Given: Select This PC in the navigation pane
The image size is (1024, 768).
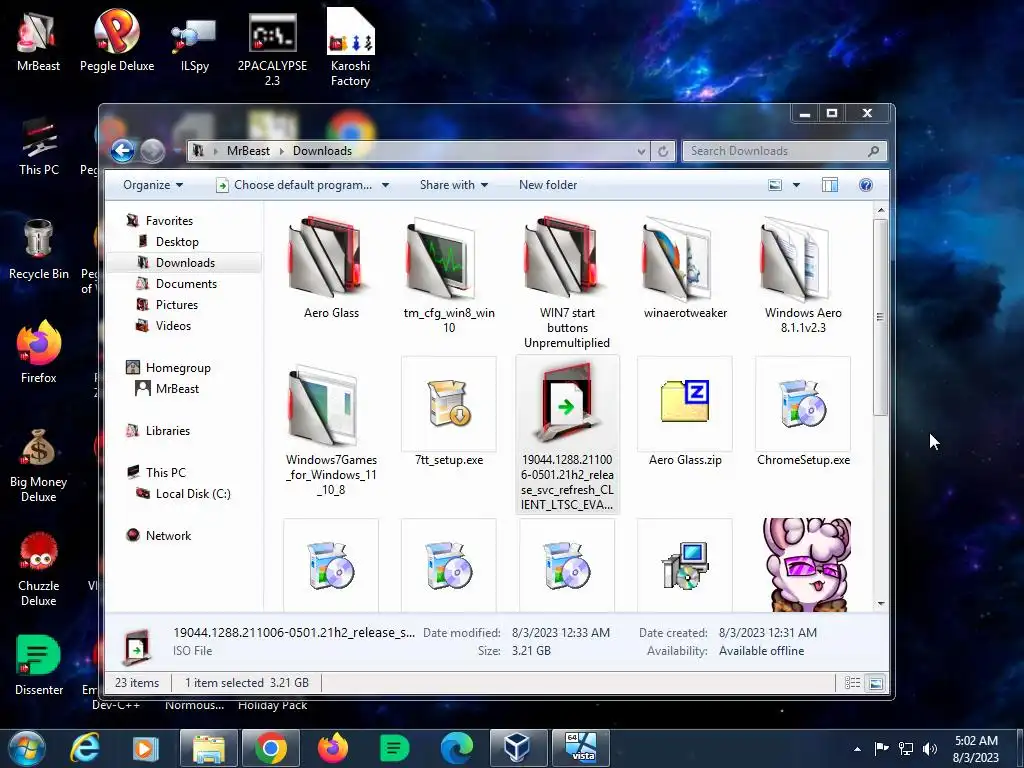Looking at the screenshot, I should [165, 473].
